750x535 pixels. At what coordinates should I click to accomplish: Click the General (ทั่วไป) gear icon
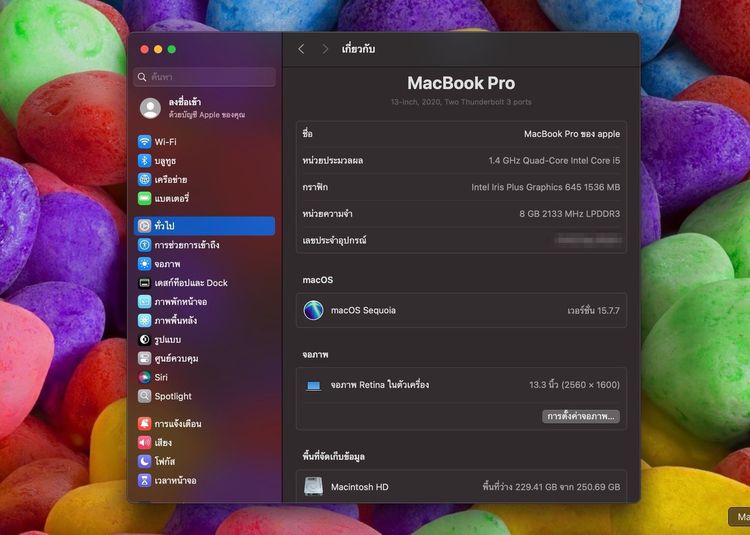(144, 226)
